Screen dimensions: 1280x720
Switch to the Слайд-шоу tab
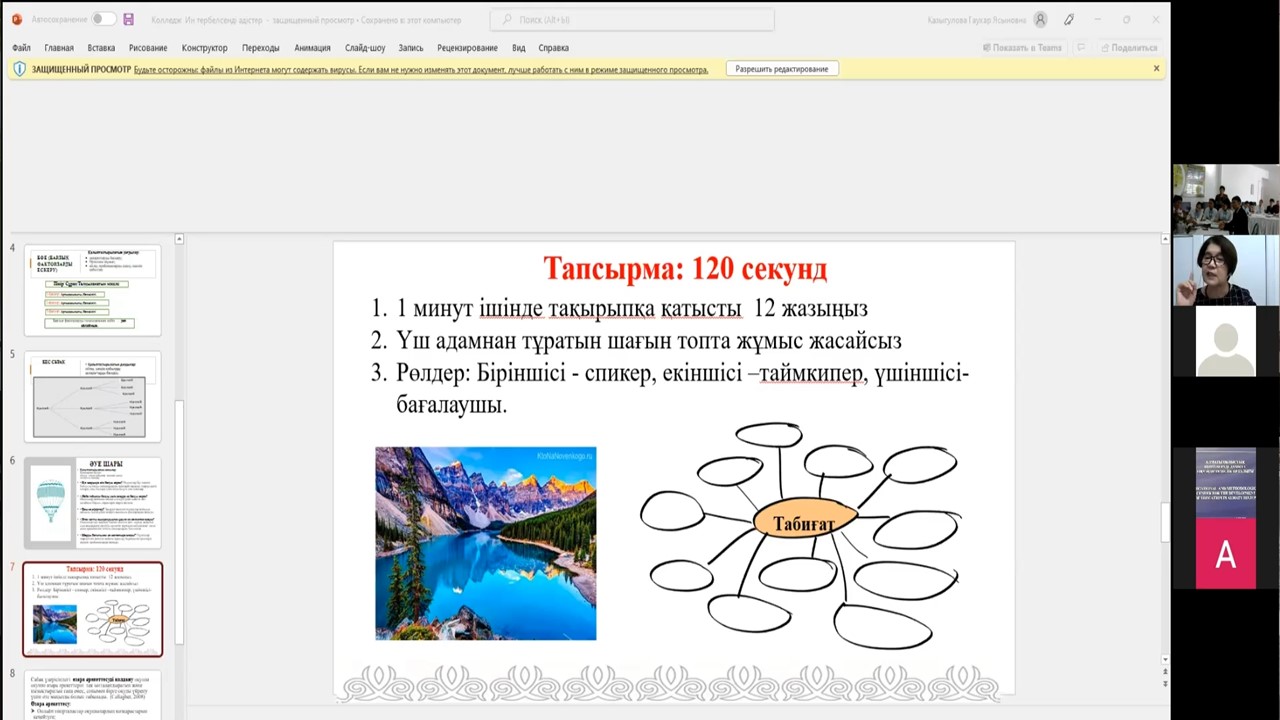point(365,47)
